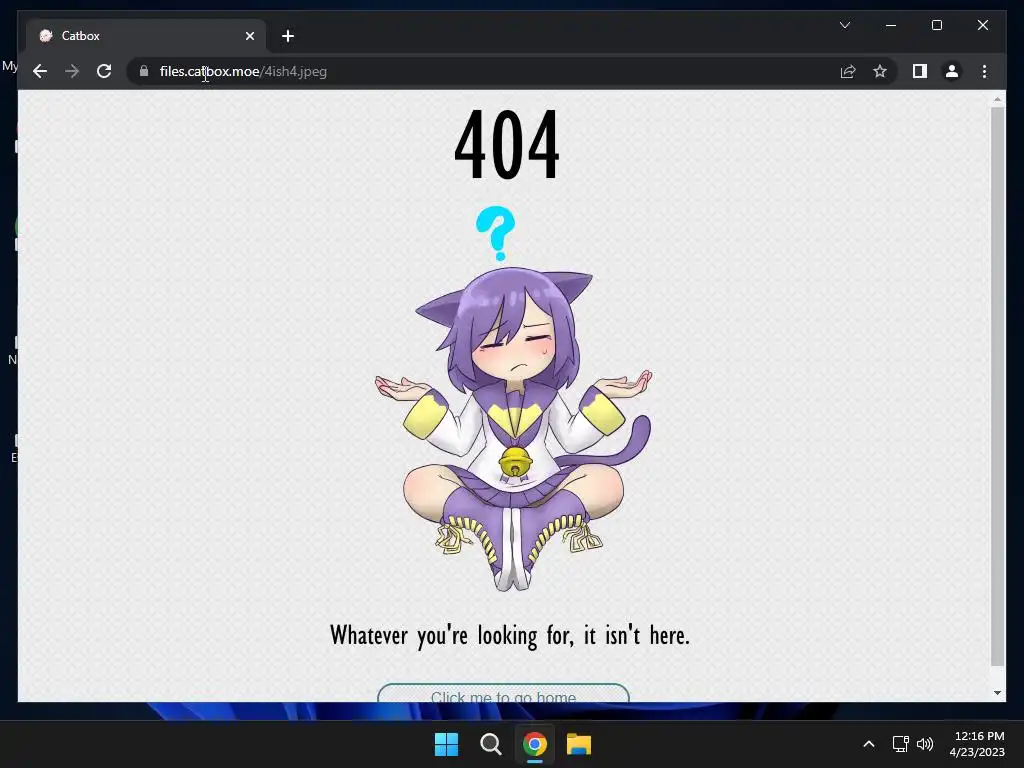The height and width of the screenshot is (768, 1024).
Task: Share this page using share icon
Action: [x=848, y=71]
